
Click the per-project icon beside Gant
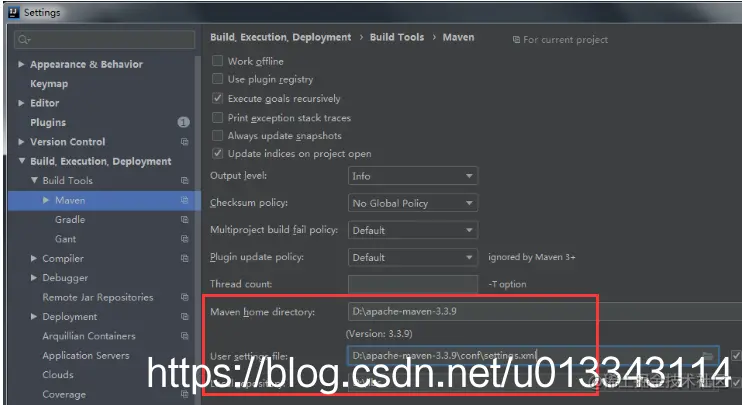[185, 239]
